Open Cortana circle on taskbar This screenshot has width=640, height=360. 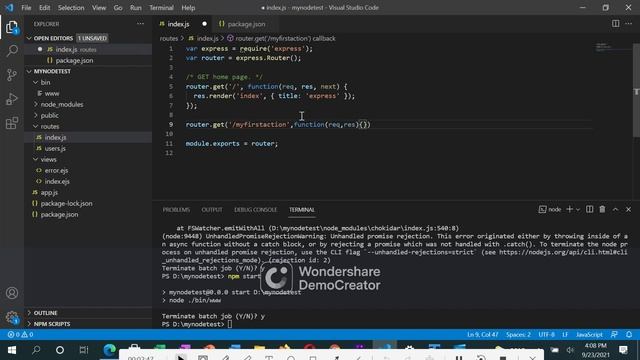[60, 350]
